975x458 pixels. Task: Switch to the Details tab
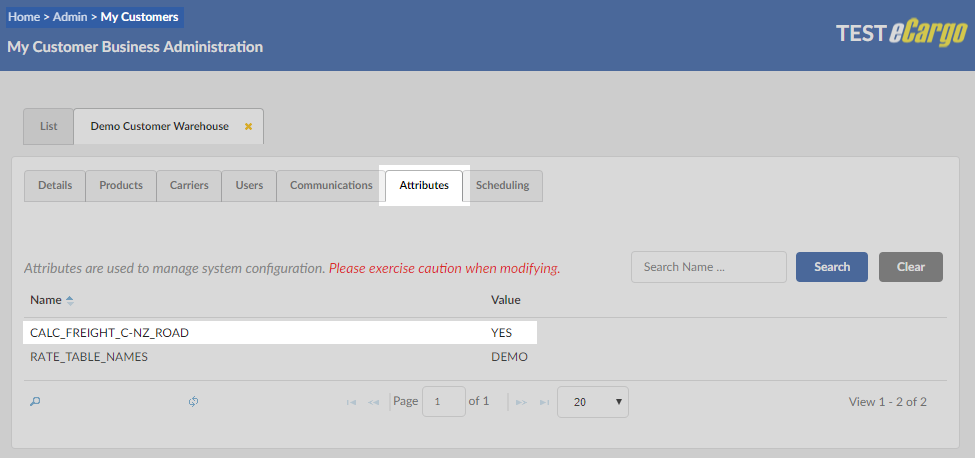pyautogui.click(x=55, y=186)
